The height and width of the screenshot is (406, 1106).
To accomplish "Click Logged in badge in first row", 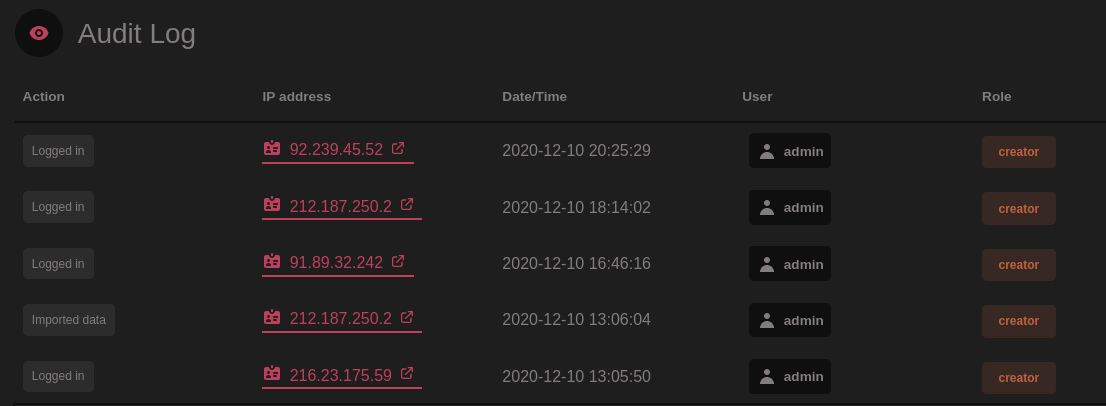I will pyautogui.click(x=58, y=151).
